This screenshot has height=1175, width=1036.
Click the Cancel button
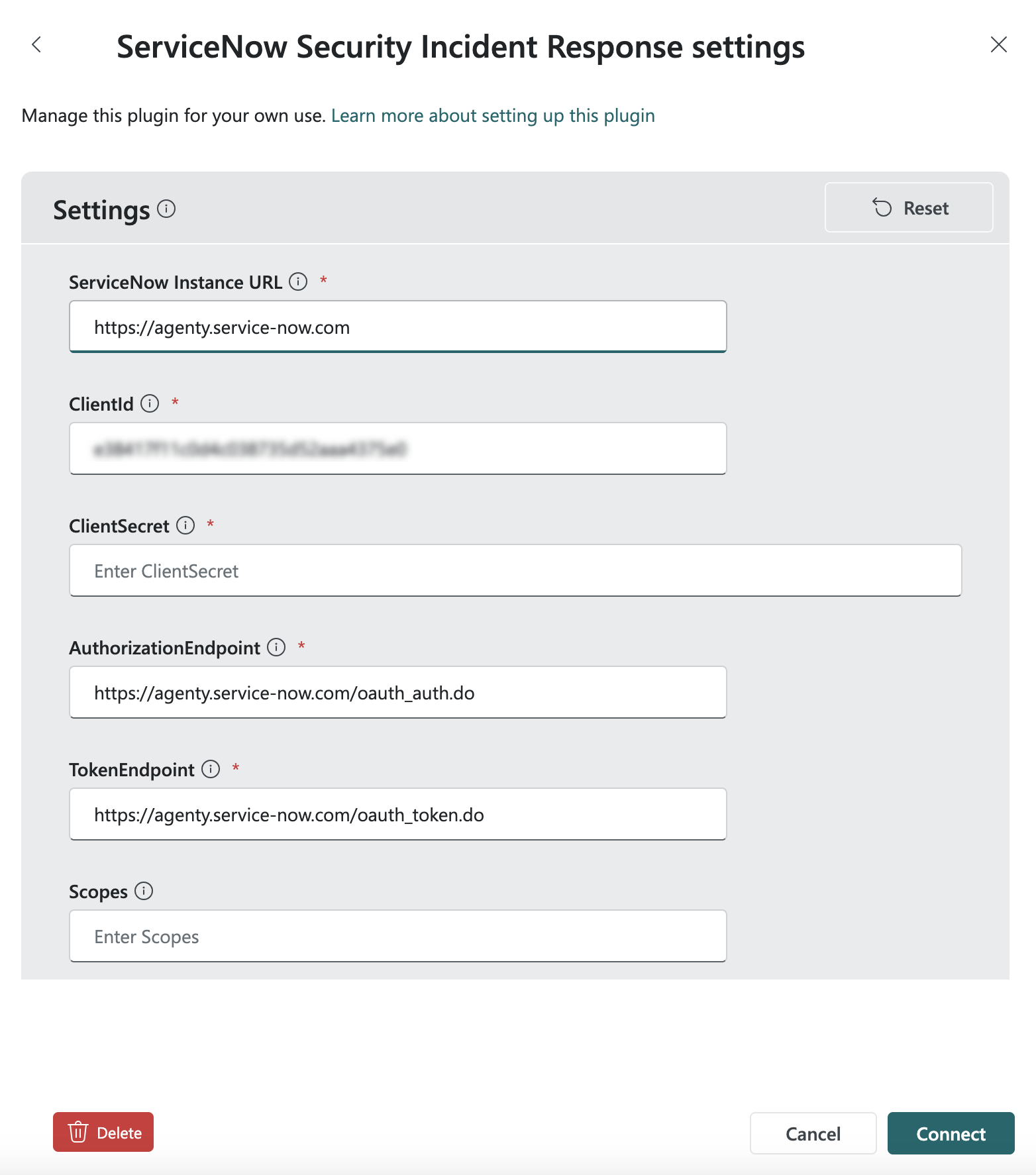(813, 1133)
